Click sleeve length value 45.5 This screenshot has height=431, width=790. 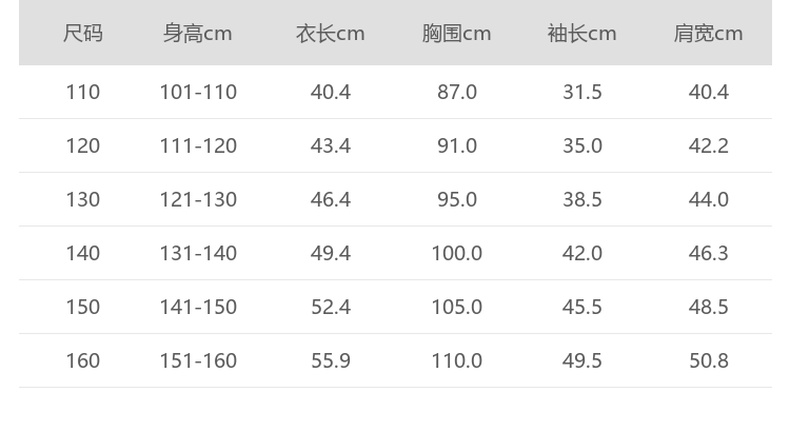point(582,307)
